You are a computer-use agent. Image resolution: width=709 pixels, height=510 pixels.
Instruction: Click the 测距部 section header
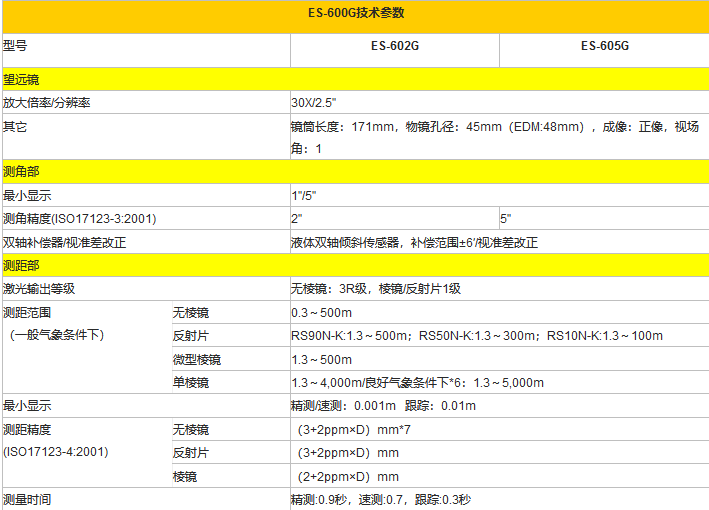tap(21, 265)
